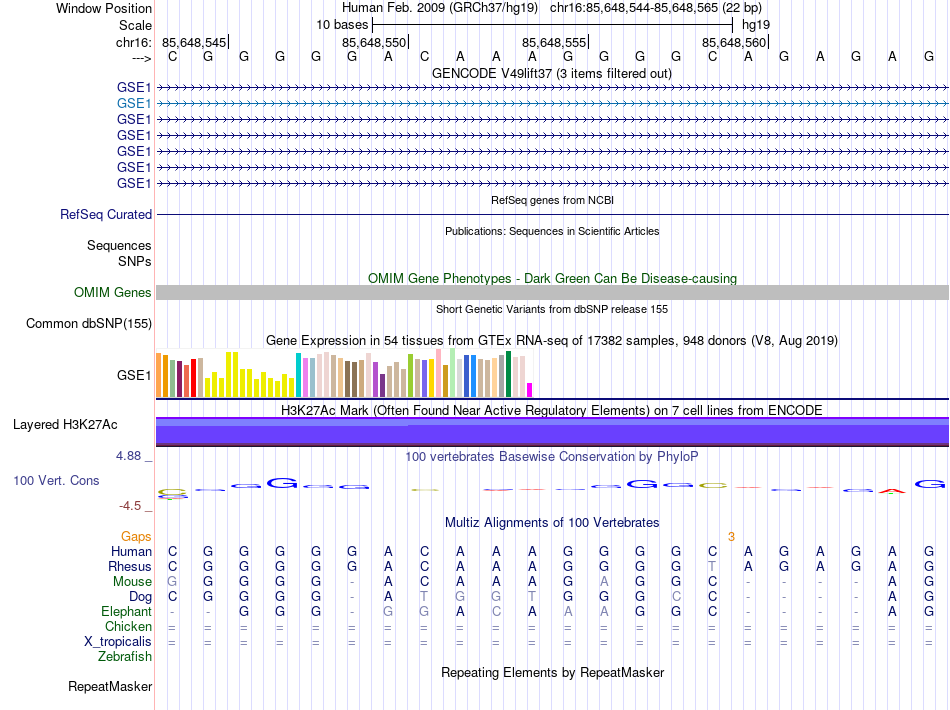This screenshot has height=710, width=950.
Task: Click the orange gap number 3 in Gaps row
Action: click(x=731, y=537)
